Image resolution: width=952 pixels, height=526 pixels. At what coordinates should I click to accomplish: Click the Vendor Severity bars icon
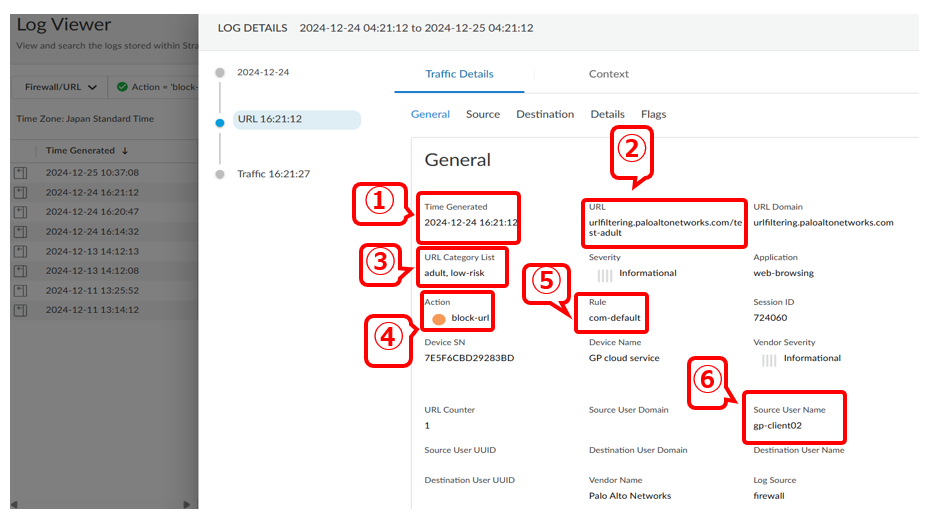(x=768, y=359)
